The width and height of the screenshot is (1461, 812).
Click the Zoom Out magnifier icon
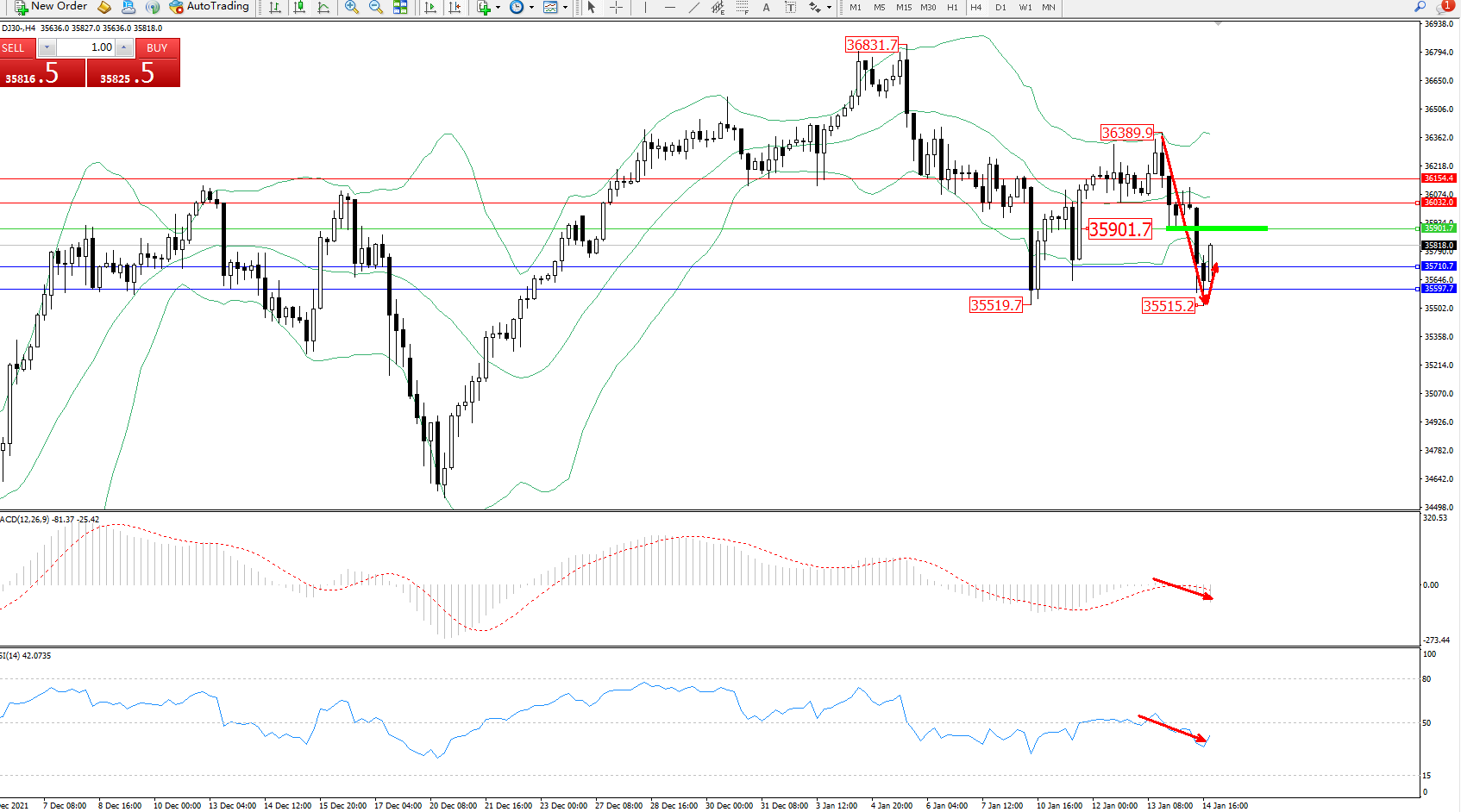tap(375, 7)
